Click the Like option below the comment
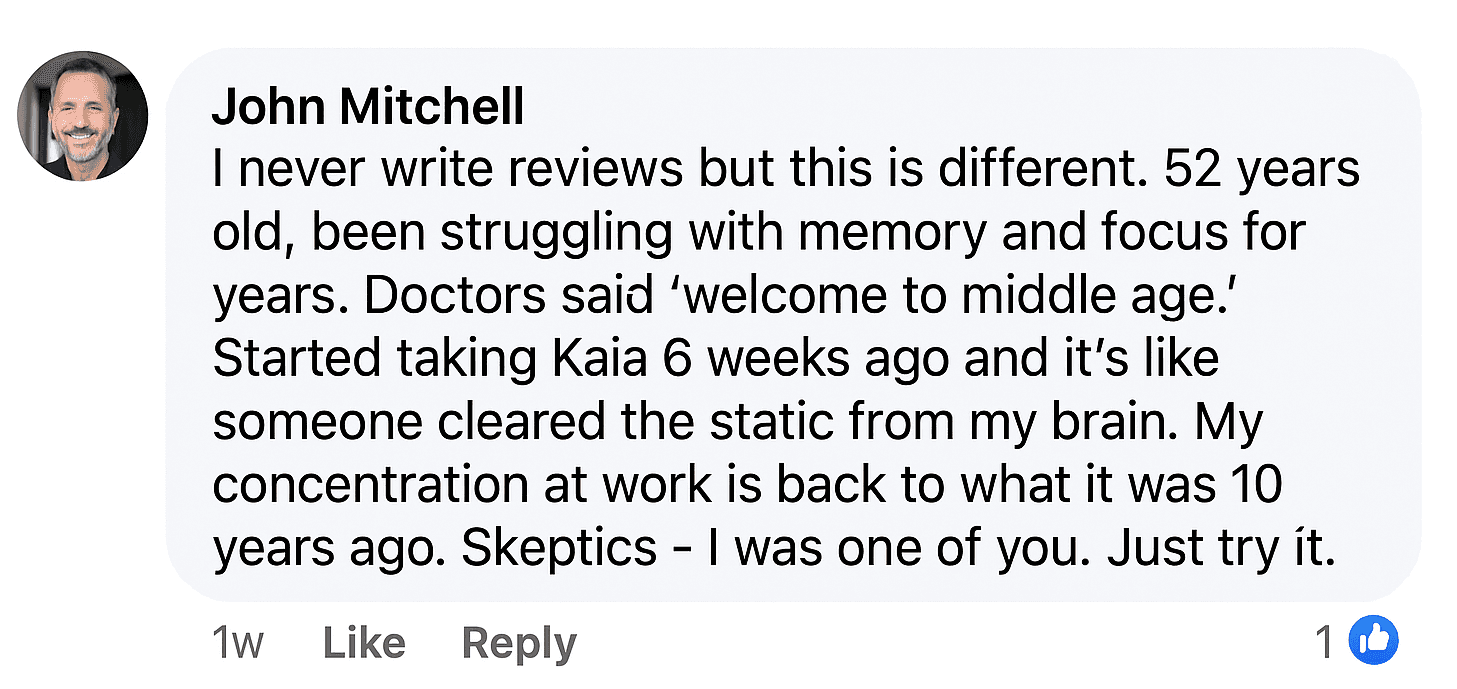Image resolution: width=1457 pixels, height=689 pixels. click(362, 643)
